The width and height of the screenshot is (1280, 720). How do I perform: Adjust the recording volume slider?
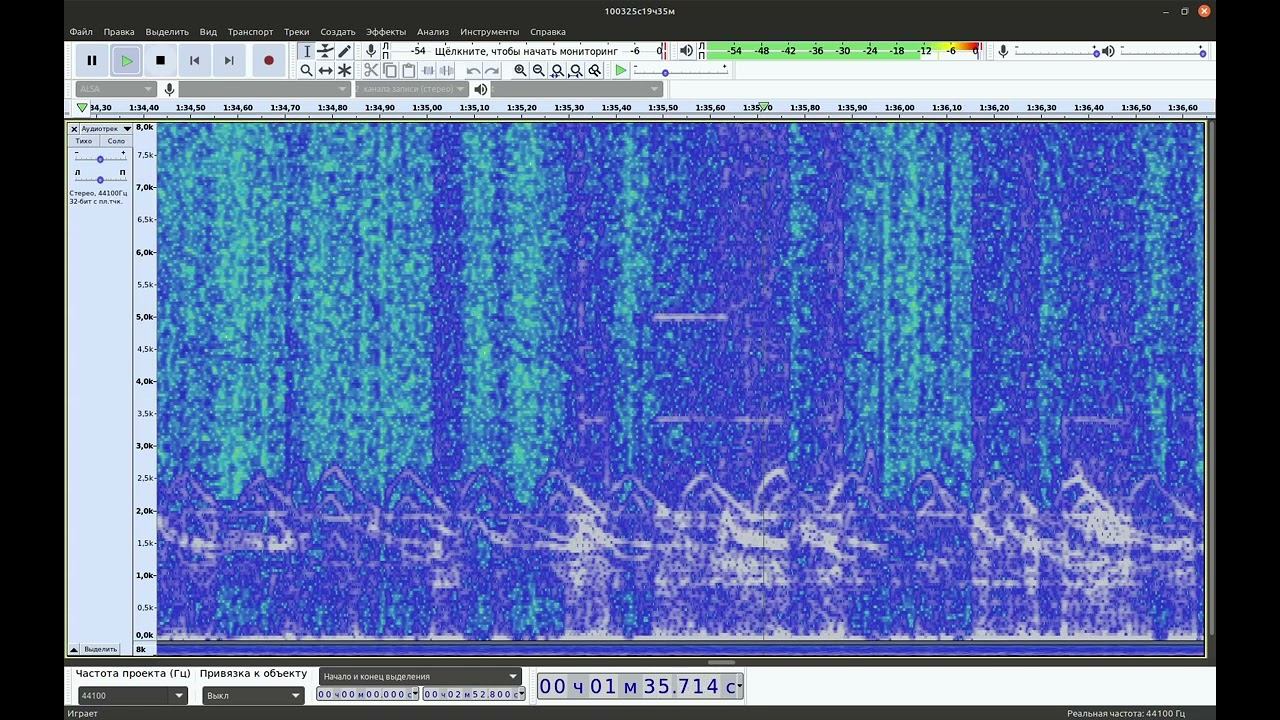click(x=1057, y=51)
